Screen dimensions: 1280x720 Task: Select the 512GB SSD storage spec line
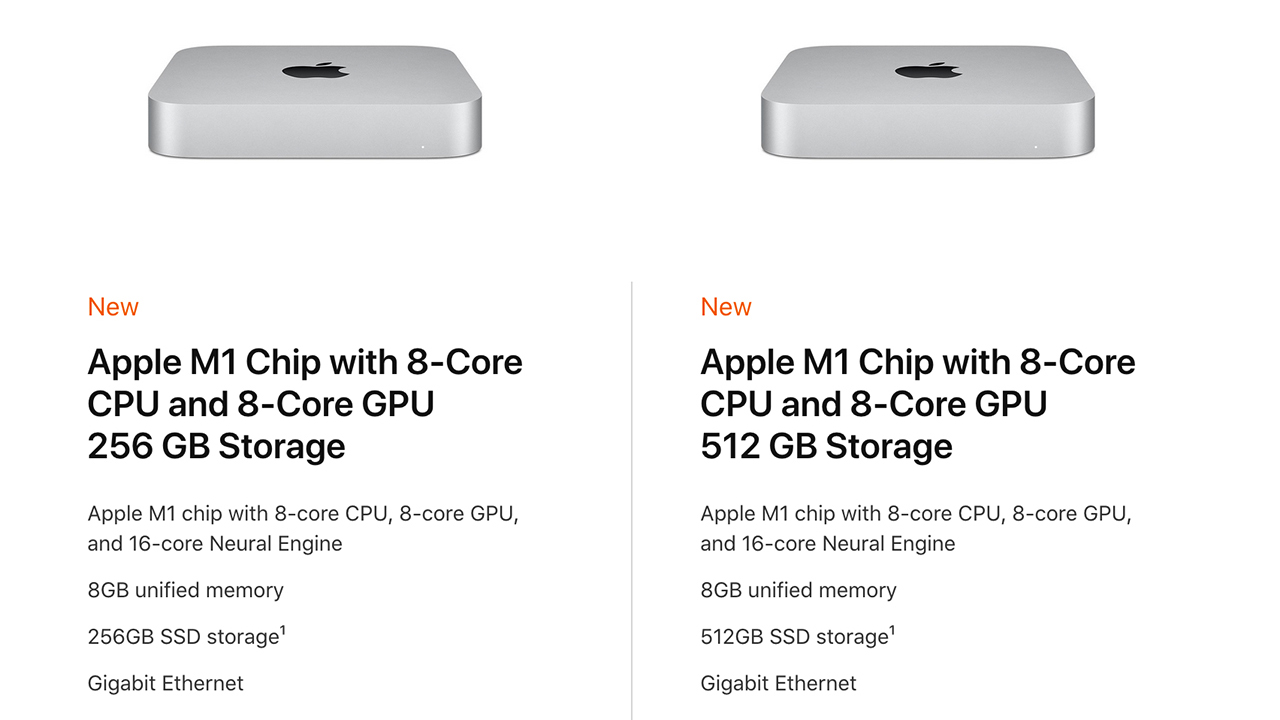[793, 637]
